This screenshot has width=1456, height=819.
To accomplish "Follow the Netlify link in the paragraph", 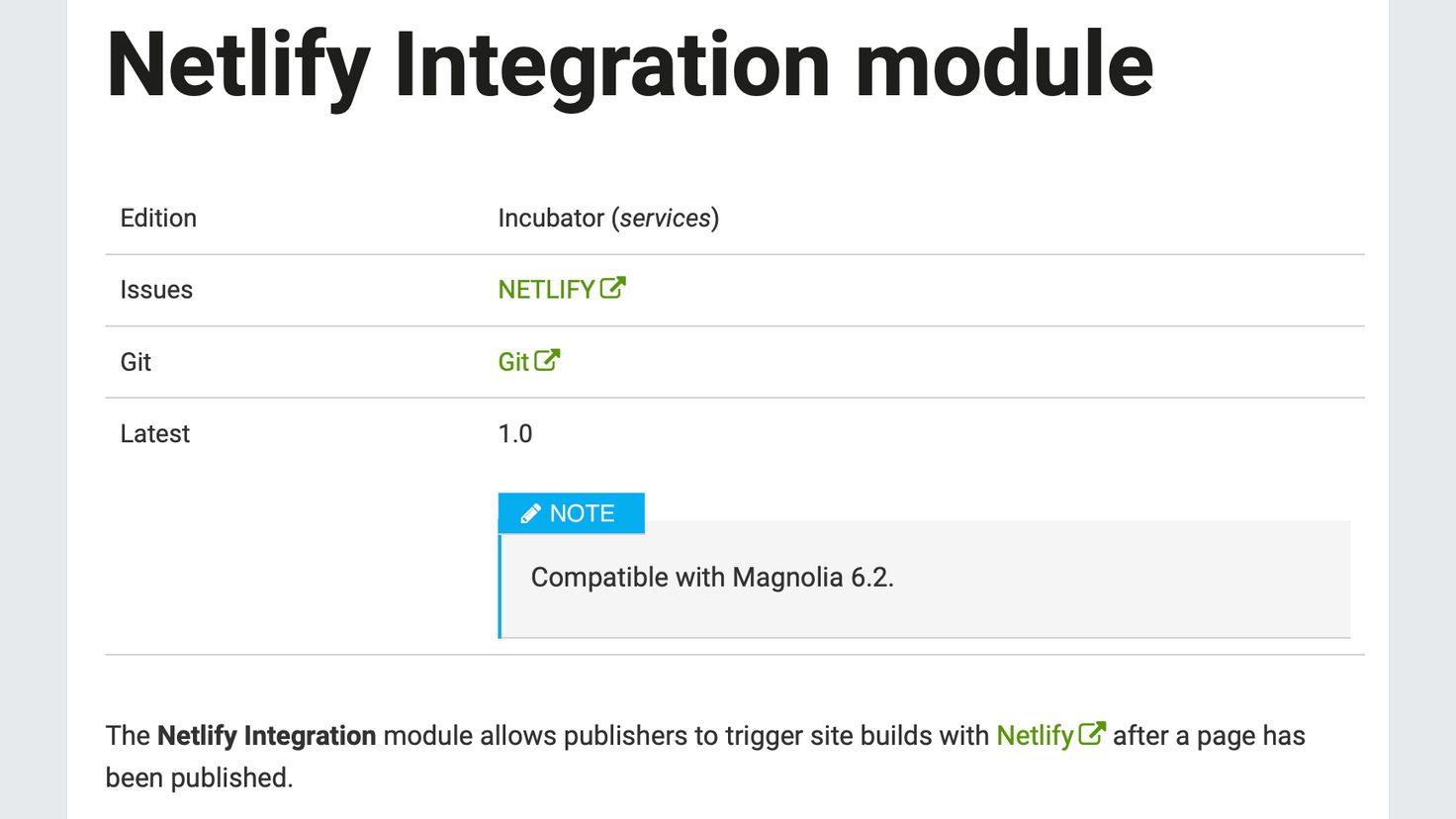I will pos(1035,736).
